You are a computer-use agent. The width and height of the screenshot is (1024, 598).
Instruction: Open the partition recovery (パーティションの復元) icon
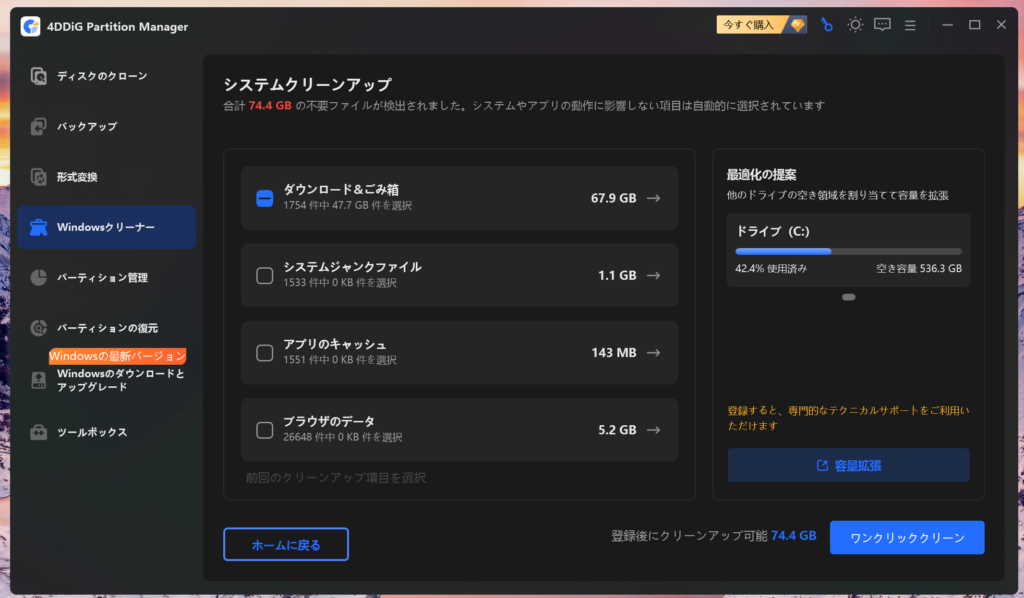[x=39, y=328]
